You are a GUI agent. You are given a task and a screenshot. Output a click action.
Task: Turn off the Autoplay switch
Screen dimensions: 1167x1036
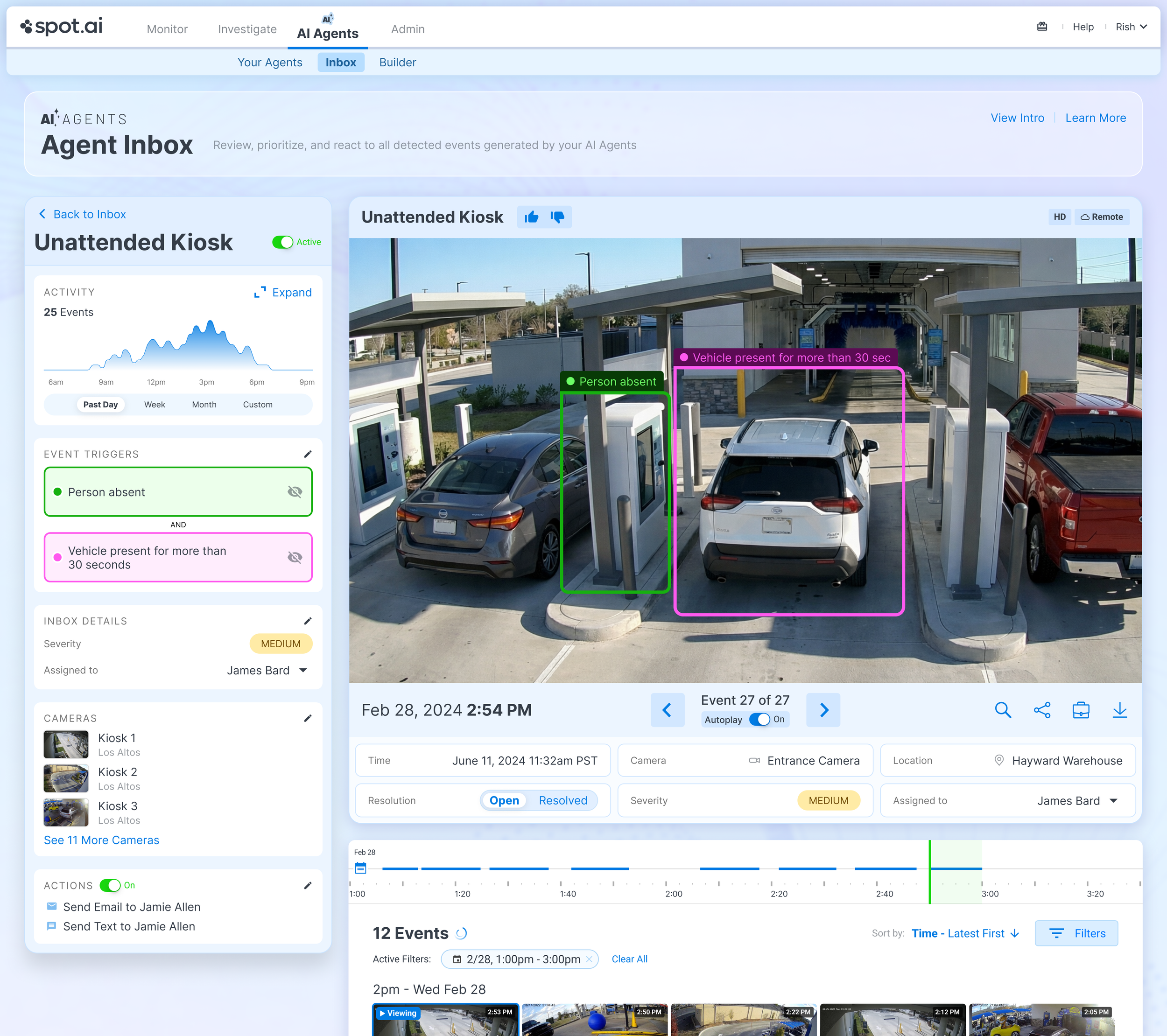[759, 719]
